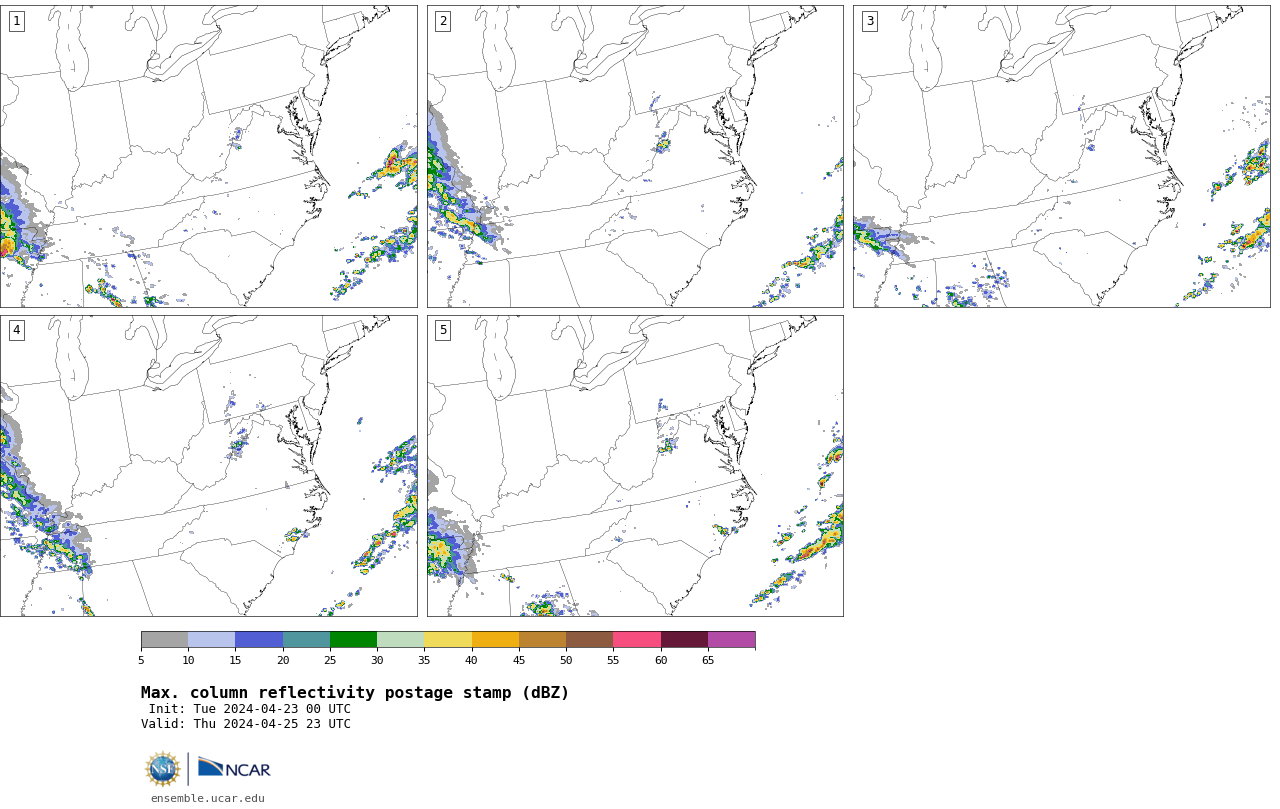The width and height of the screenshot is (1280, 809).
Task: Click the panel number 3 label
Action: pos(869,21)
